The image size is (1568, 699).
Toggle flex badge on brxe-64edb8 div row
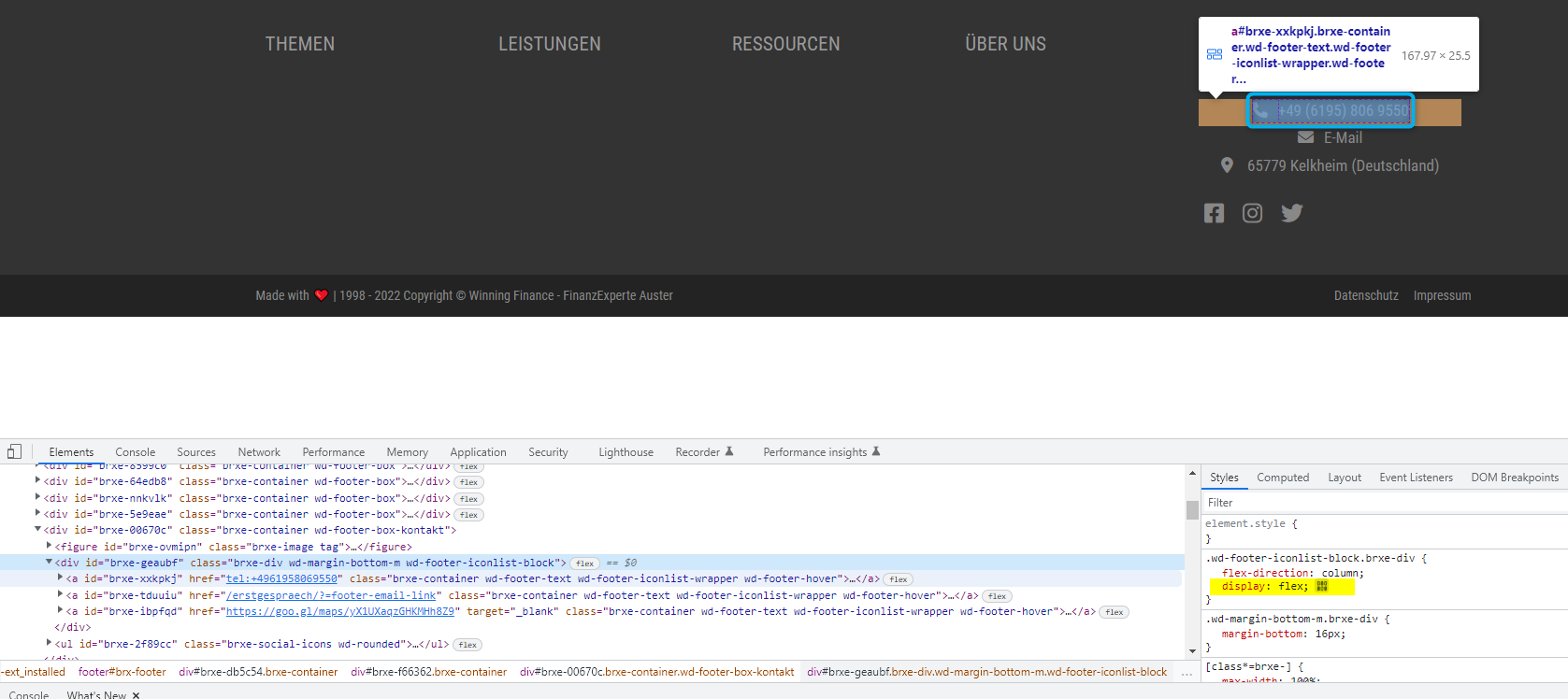468,482
